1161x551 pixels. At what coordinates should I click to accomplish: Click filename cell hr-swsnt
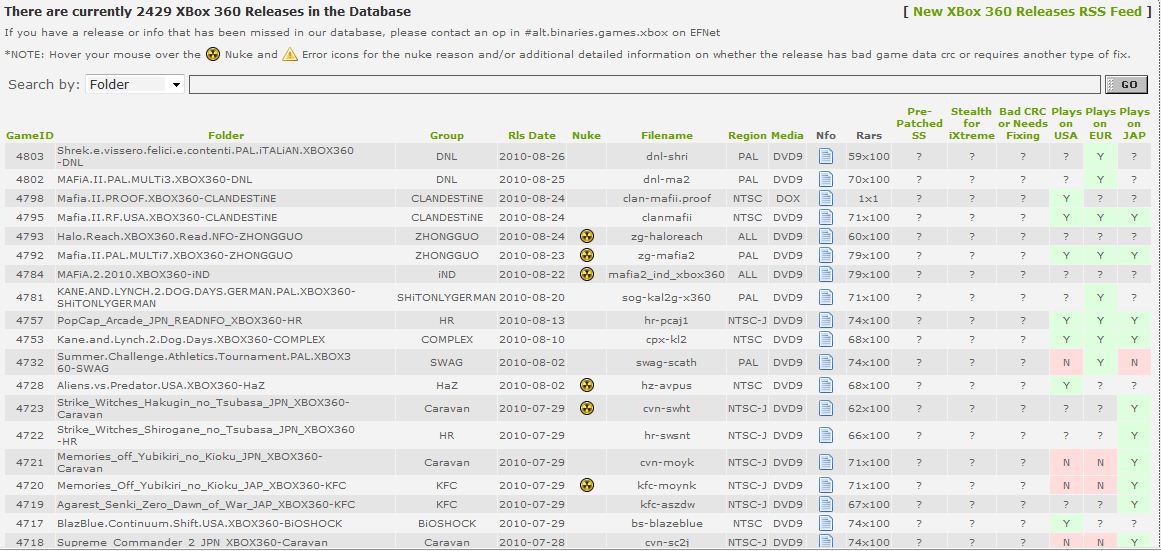(x=667, y=435)
